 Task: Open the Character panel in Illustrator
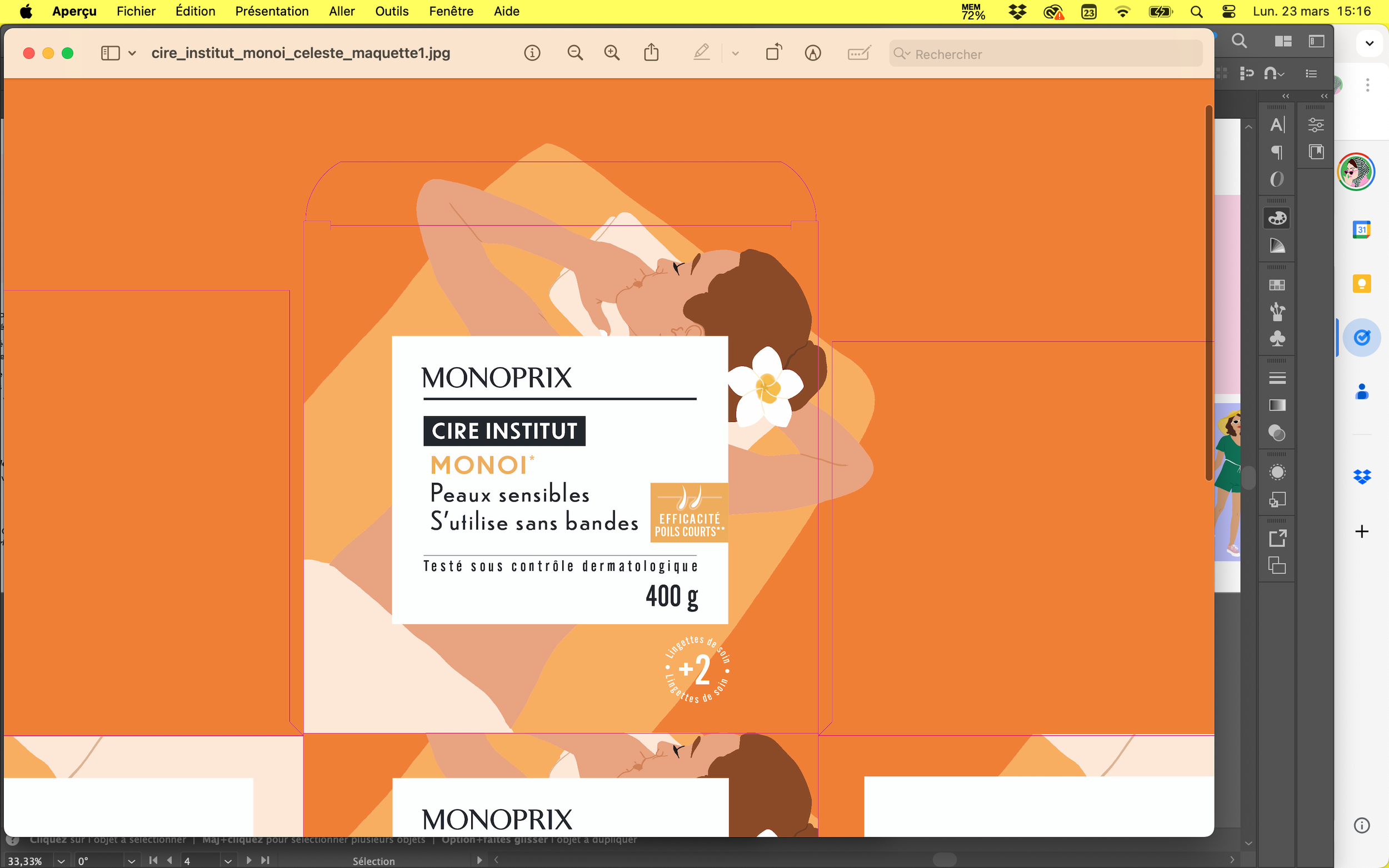pos(1277,124)
